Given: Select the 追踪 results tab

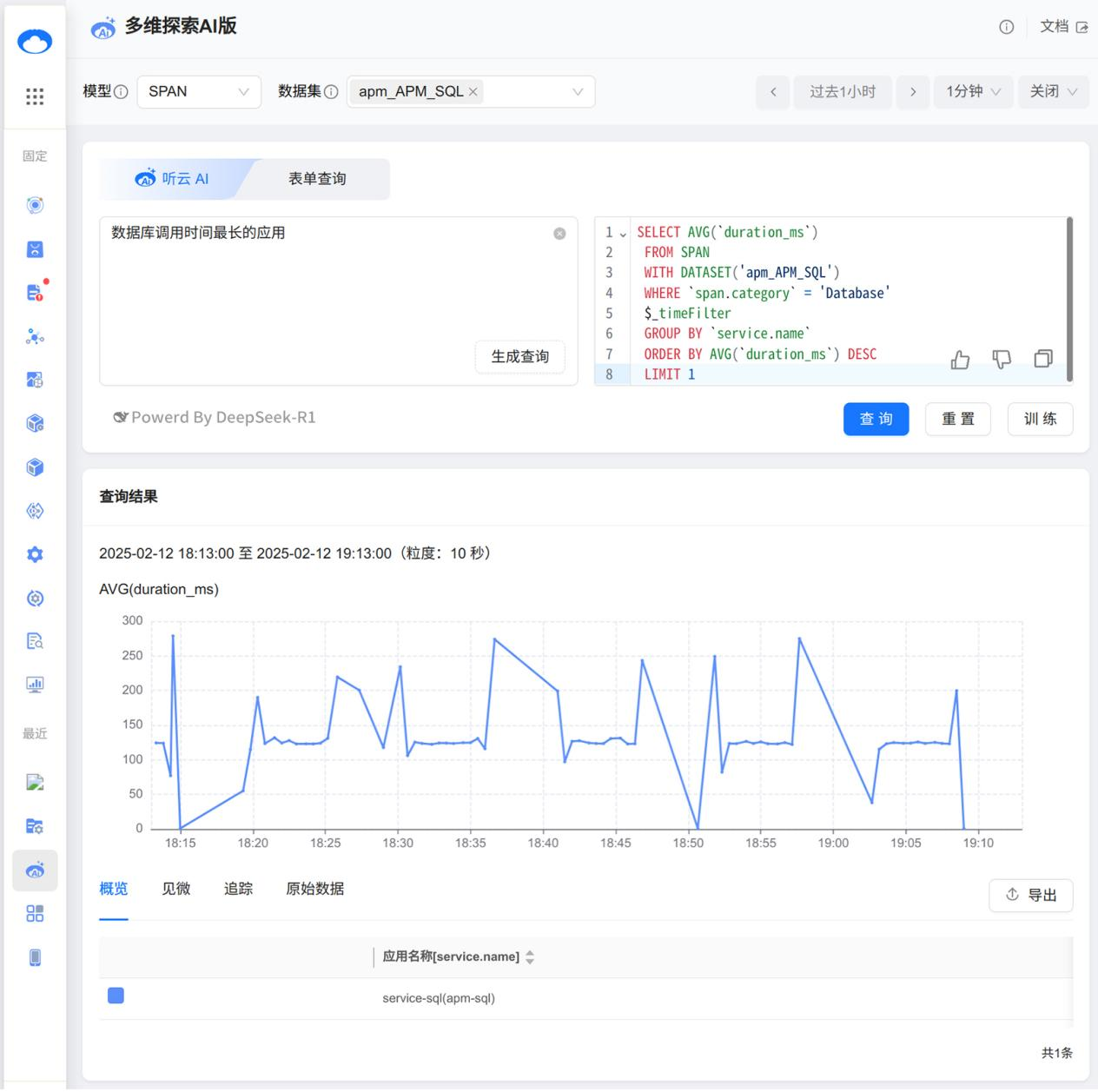Looking at the screenshot, I should point(238,889).
